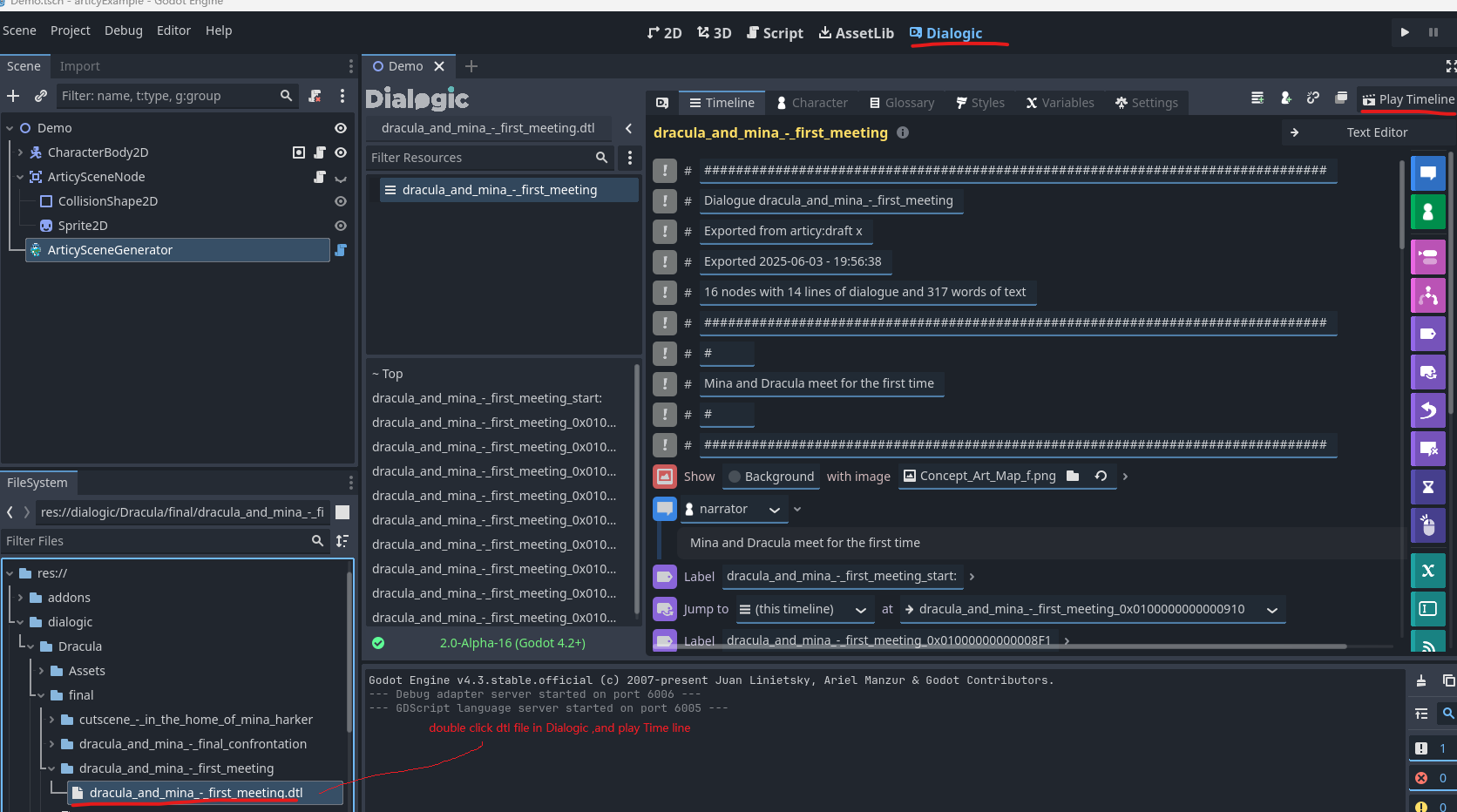Expand the Assets folder
The width and height of the screenshot is (1457, 812).
[41, 671]
